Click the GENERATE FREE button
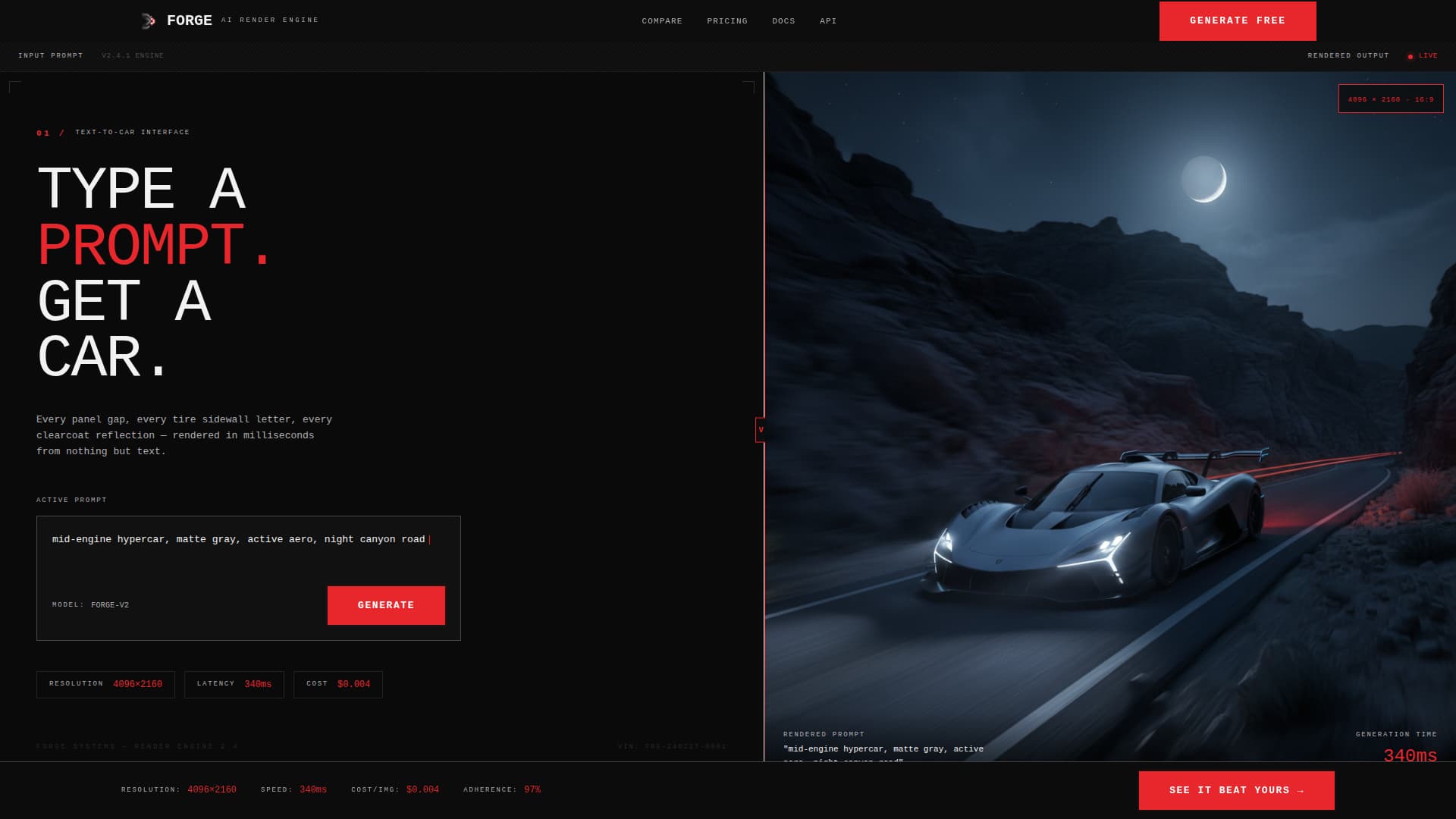Screen dimensions: 1456x819 [x=1237, y=20]
